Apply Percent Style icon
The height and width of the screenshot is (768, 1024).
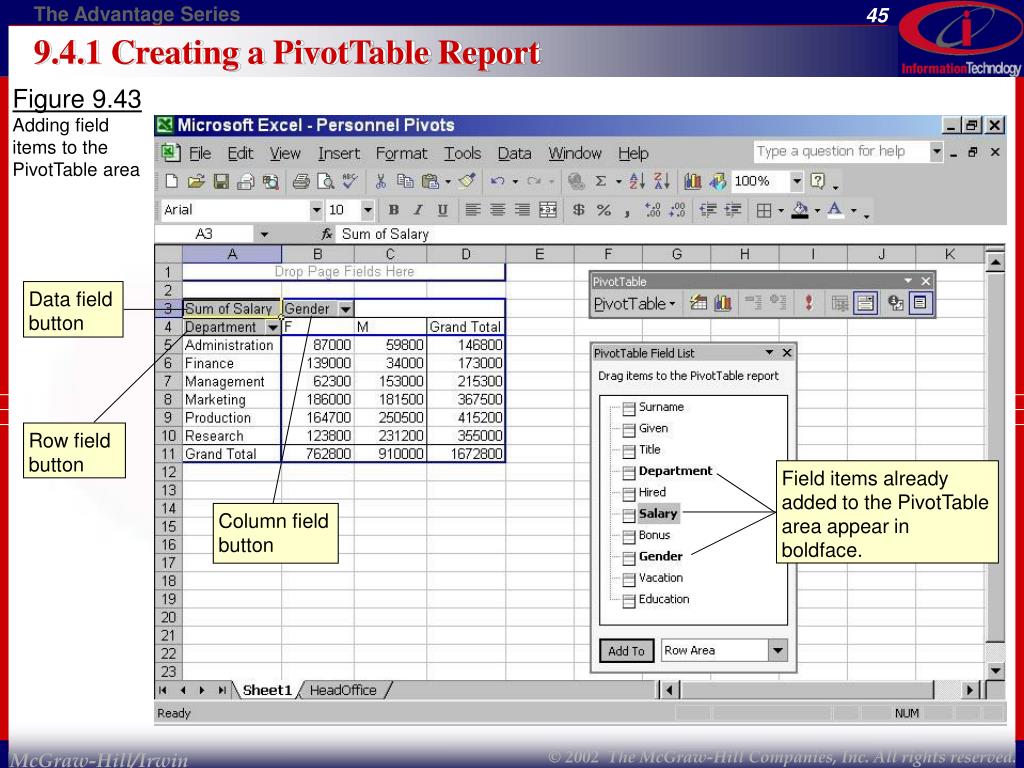point(603,210)
